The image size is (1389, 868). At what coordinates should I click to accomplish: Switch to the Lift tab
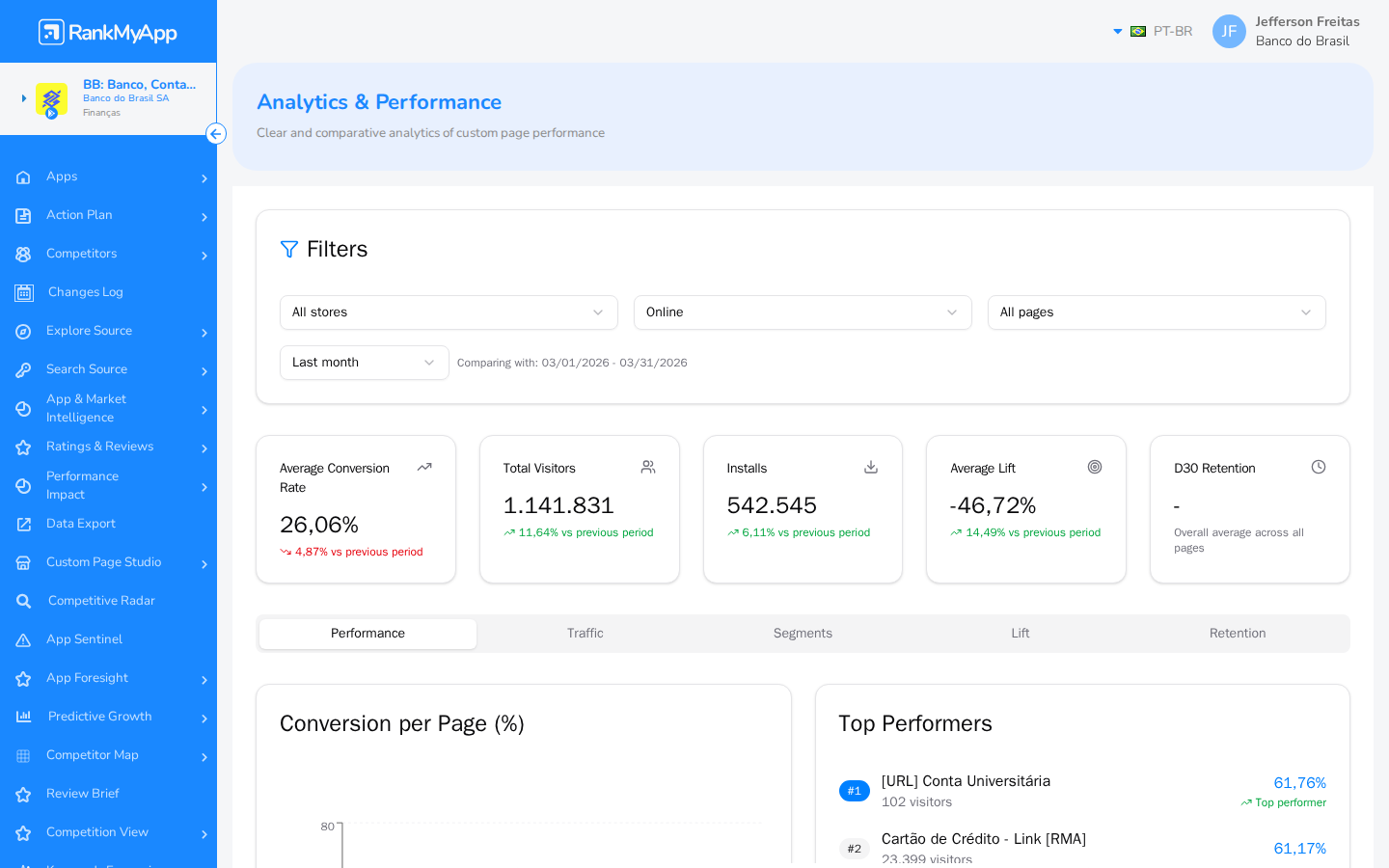[1021, 634]
